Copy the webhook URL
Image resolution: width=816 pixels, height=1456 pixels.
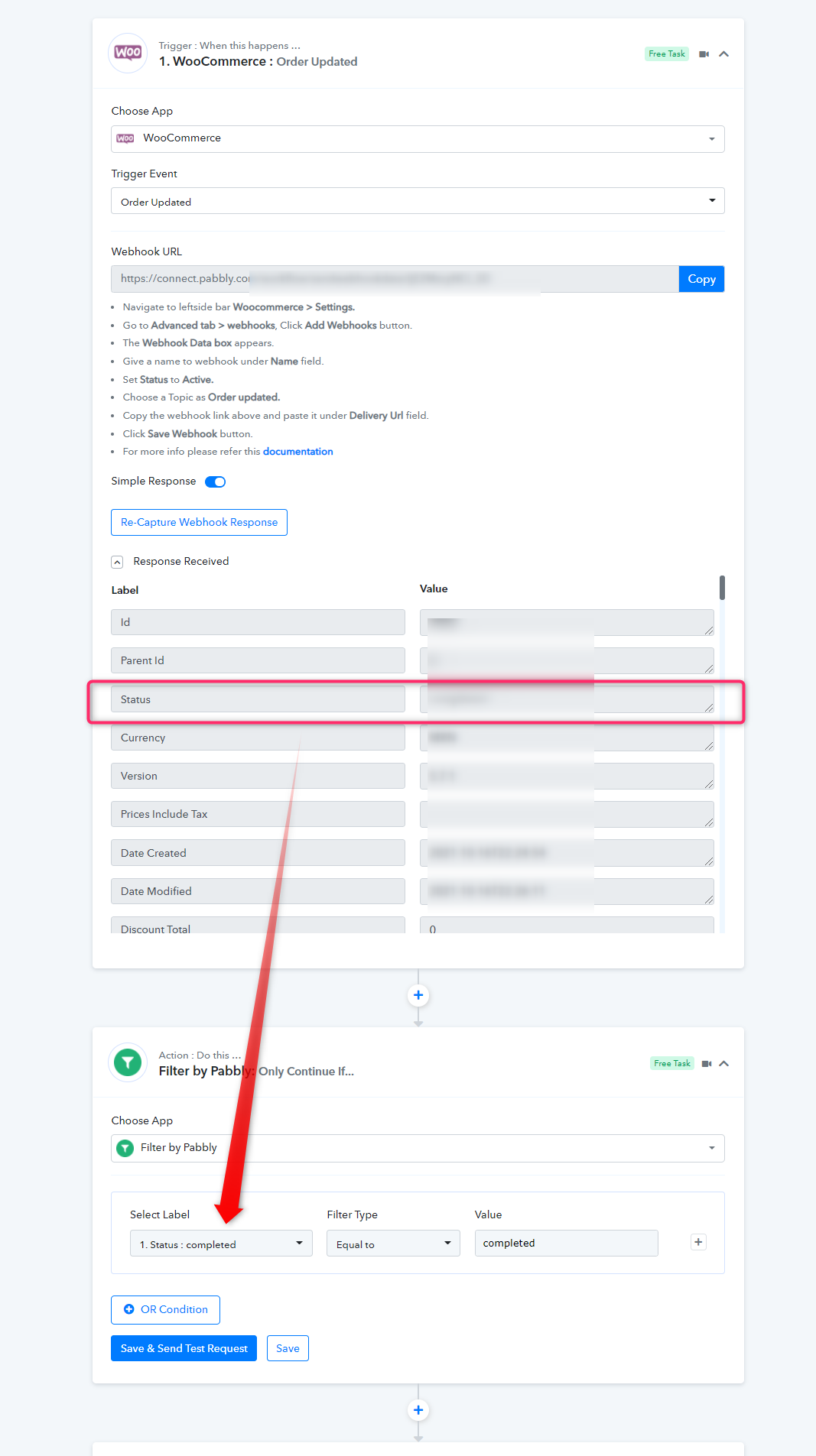(701, 279)
